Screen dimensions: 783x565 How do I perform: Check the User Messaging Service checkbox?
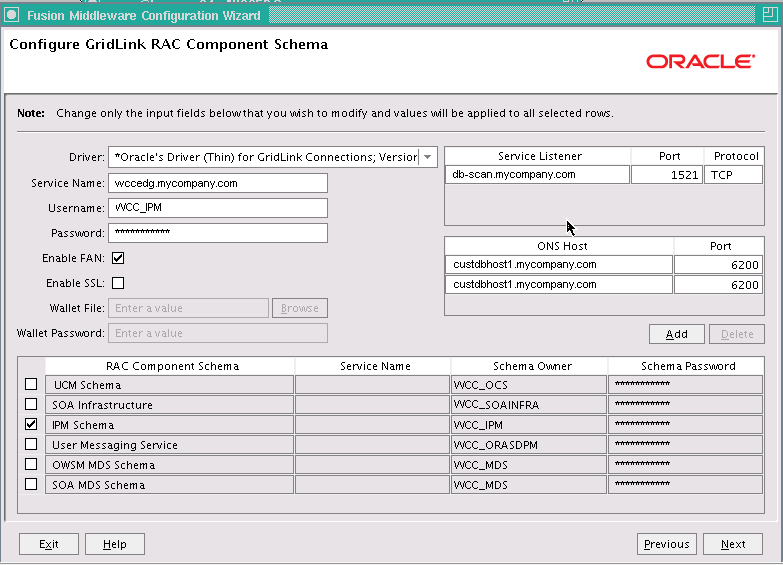(31, 444)
